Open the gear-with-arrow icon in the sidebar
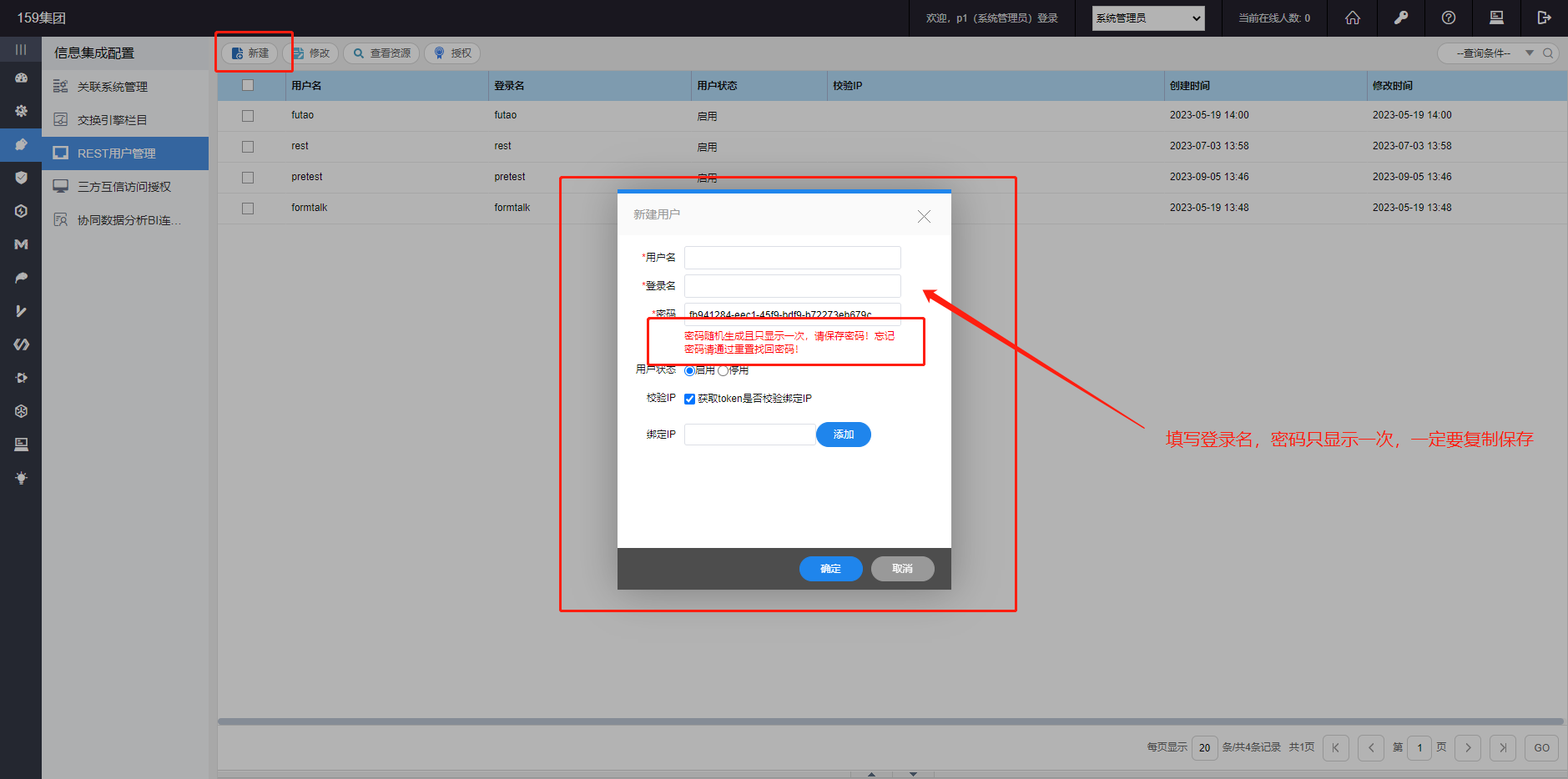 21,378
